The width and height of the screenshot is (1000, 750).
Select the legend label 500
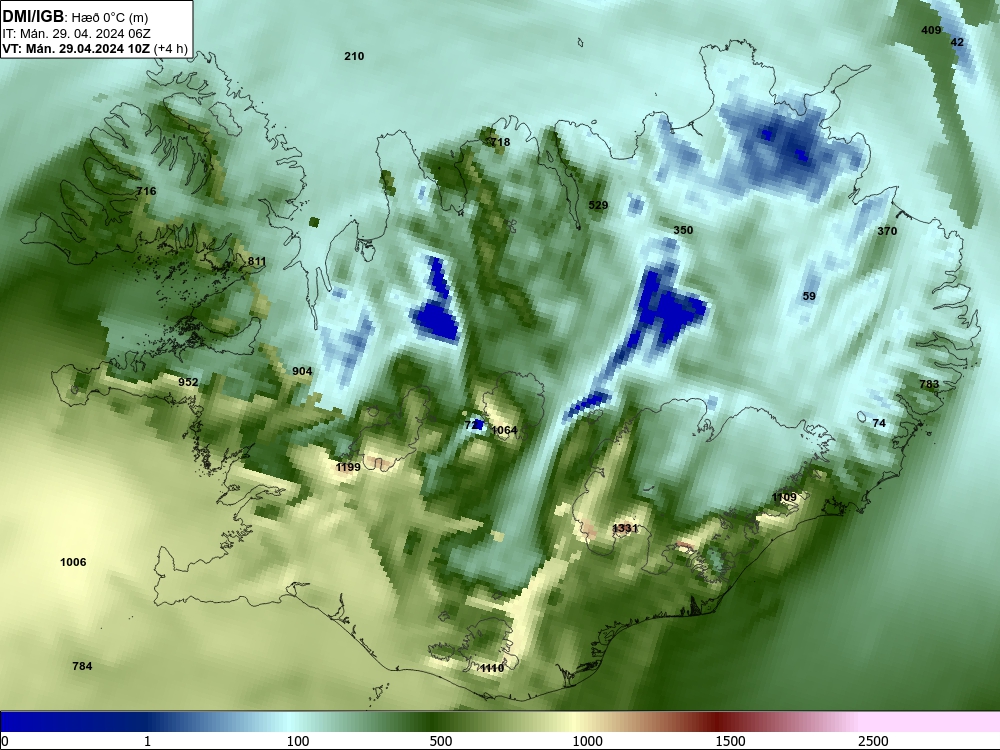[x=441, y=741]
